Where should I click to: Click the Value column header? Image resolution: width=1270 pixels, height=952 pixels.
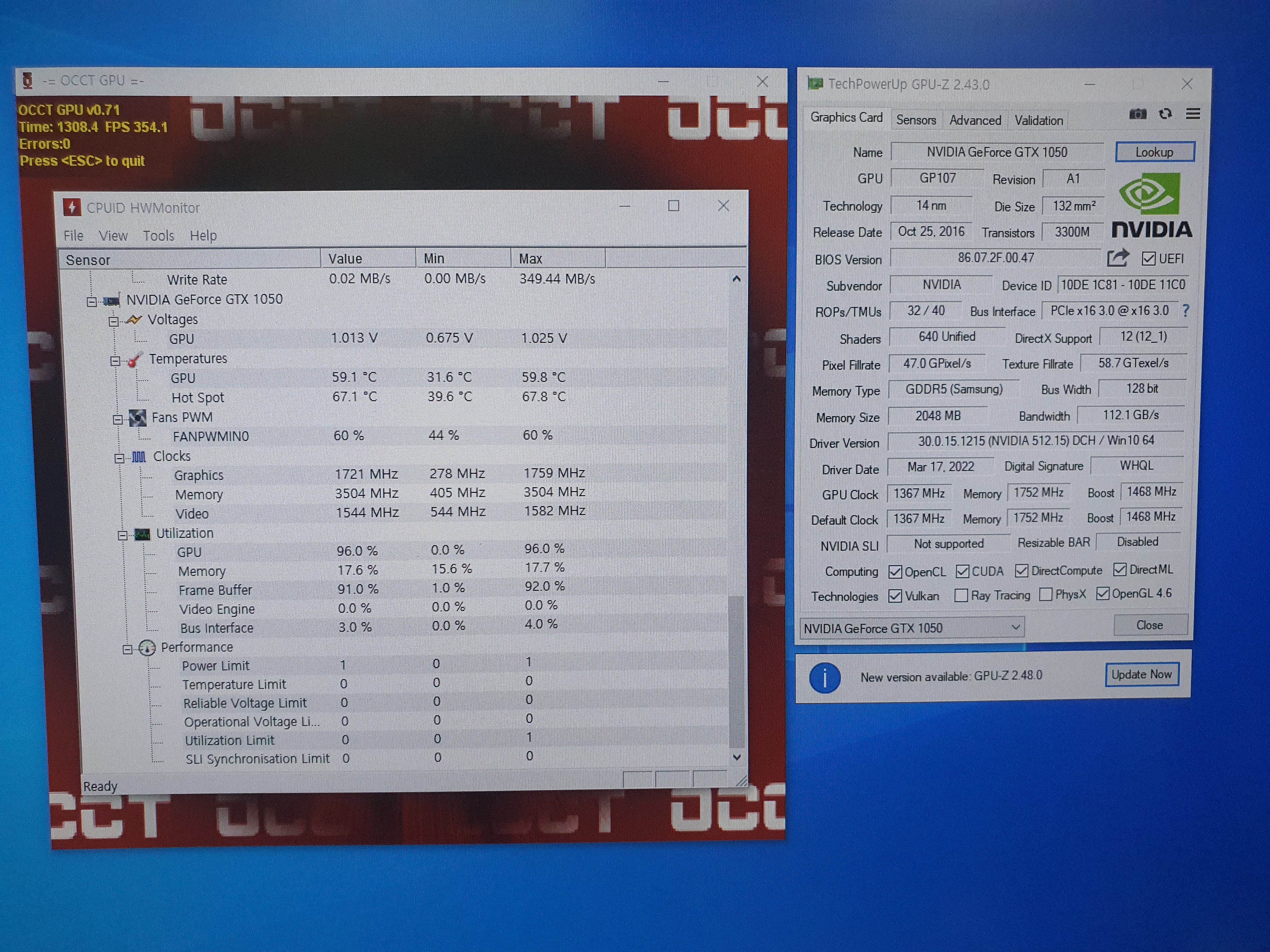tap(368, 258)
